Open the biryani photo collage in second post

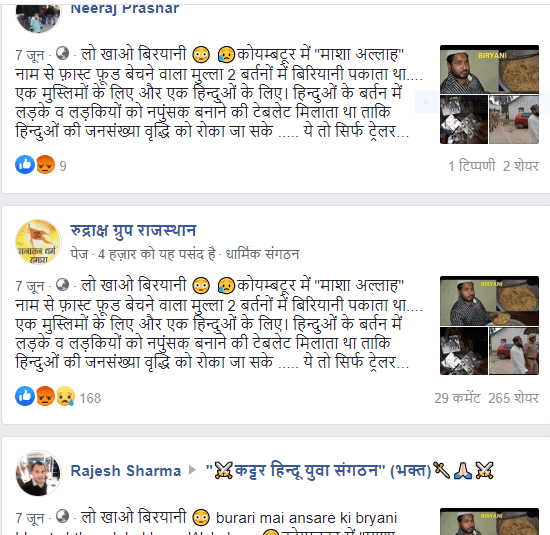(x=489, y=326)
